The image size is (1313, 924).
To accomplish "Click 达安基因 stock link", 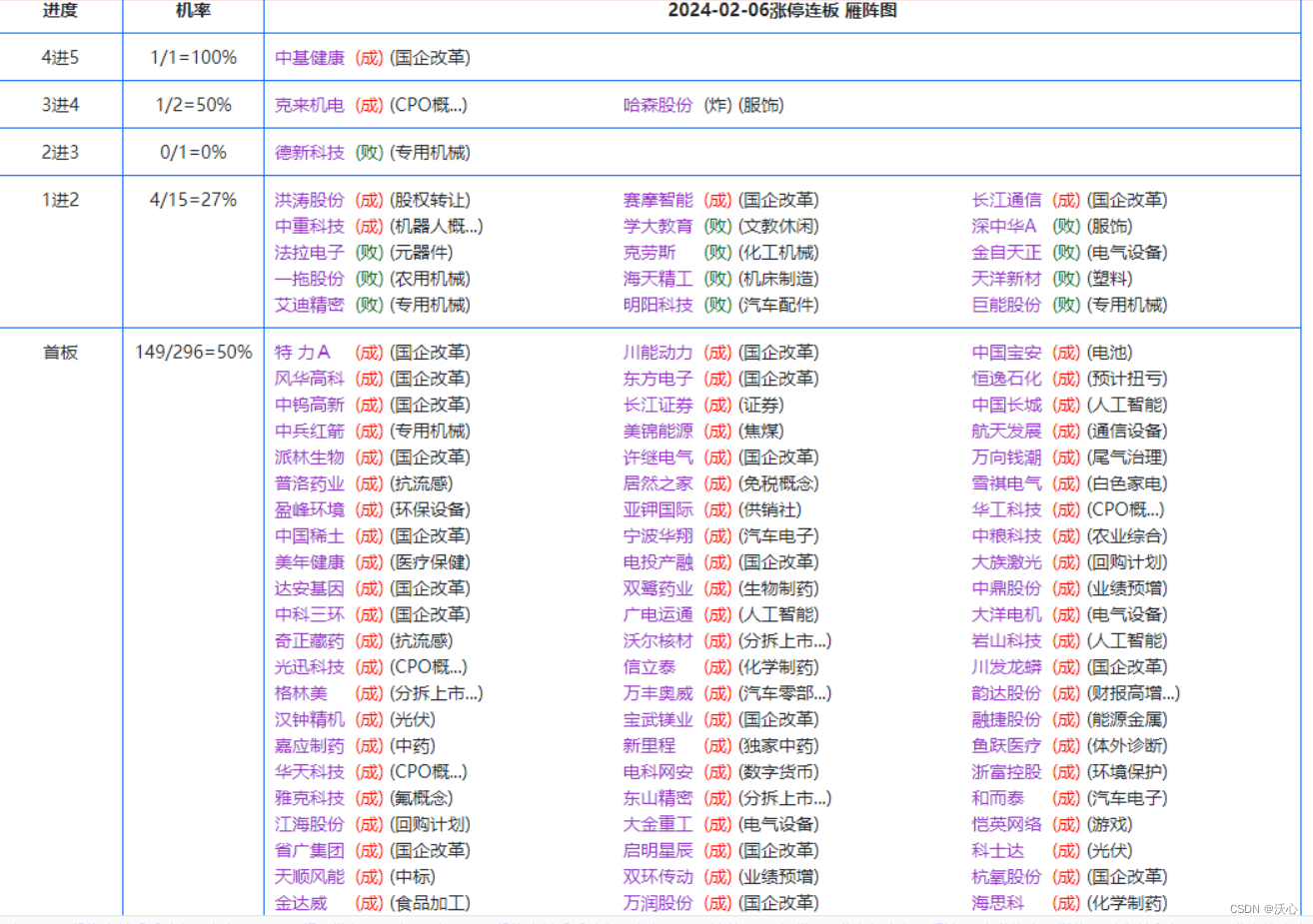I will (310, 588).
